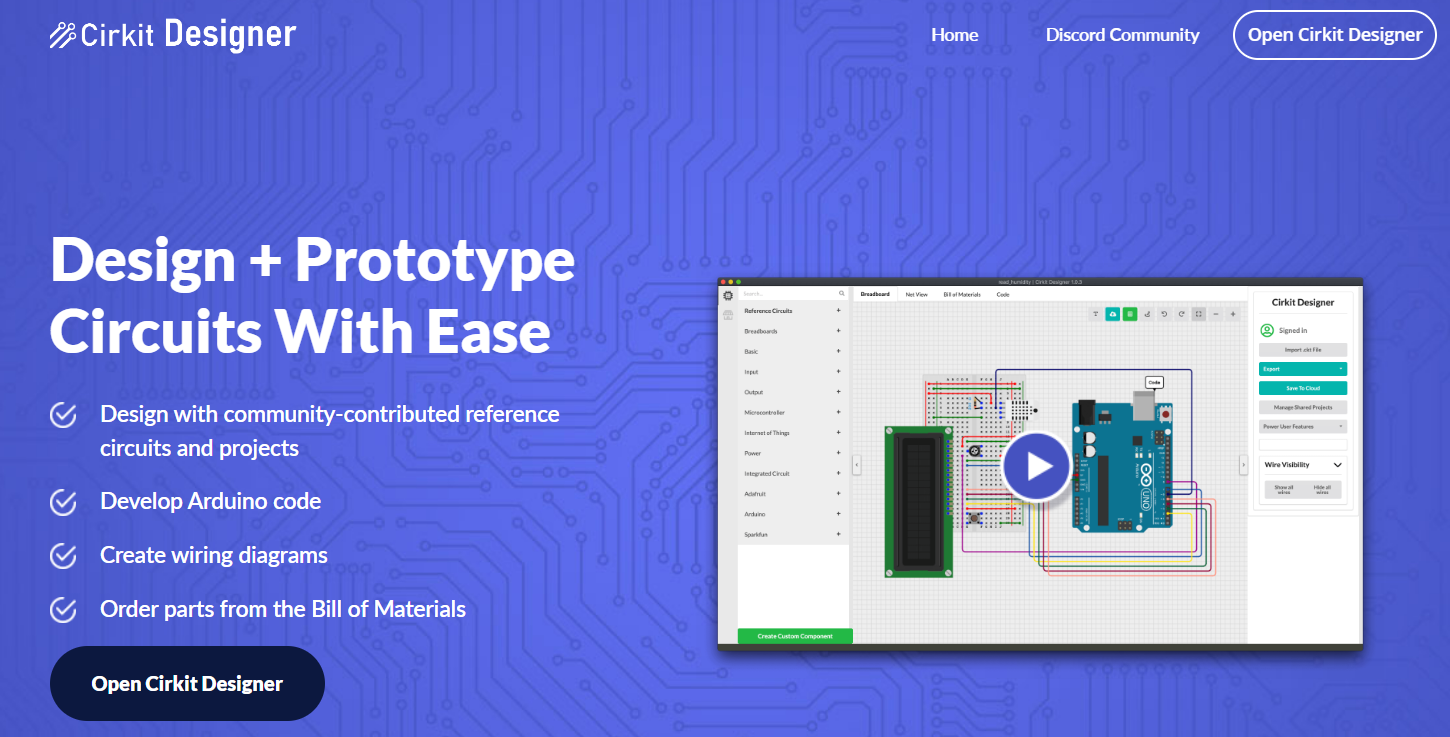Go to the Home page link
Viewport: 1450px width, 737px height.
point(954,35)
